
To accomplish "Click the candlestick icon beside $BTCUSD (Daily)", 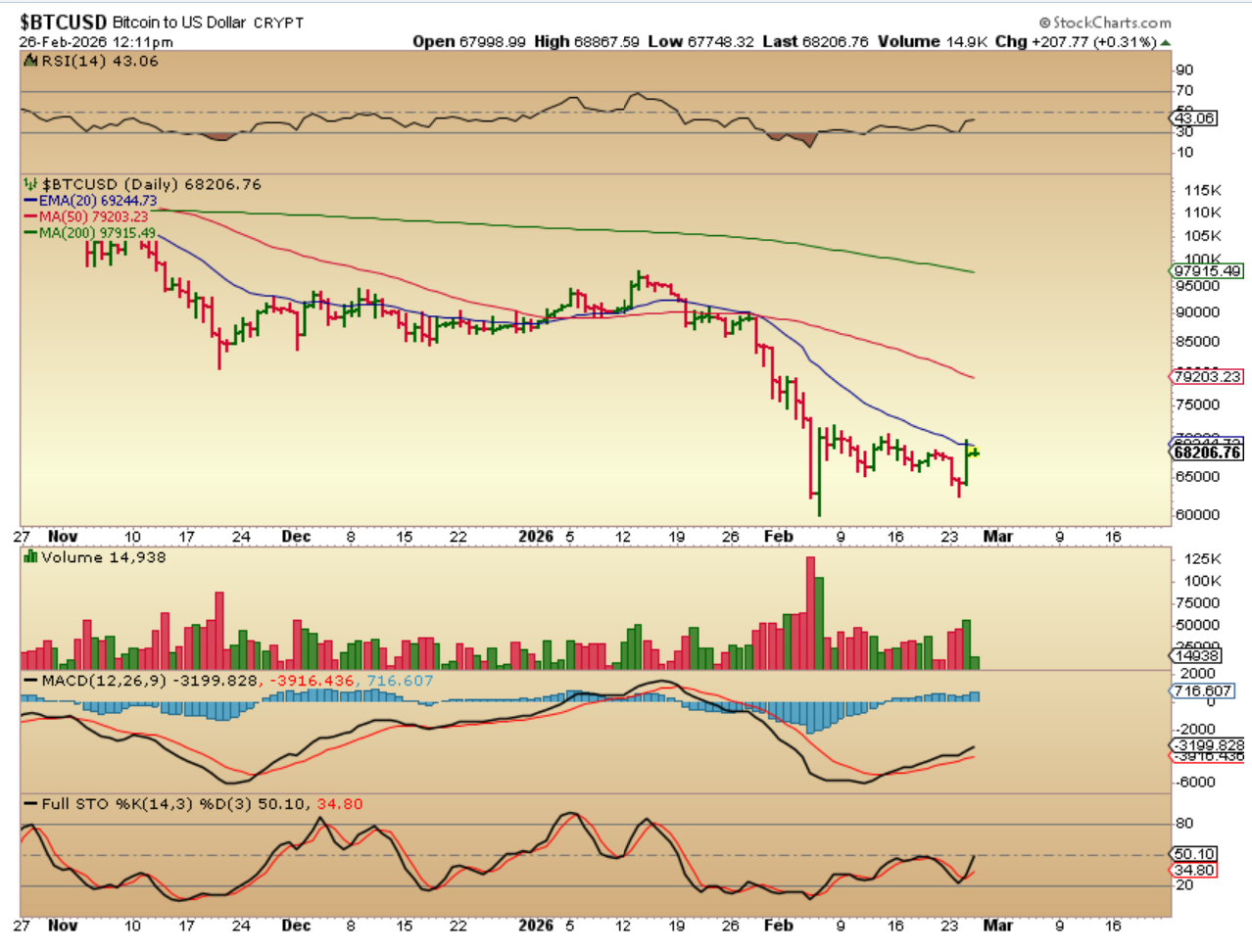I will 30,184.
